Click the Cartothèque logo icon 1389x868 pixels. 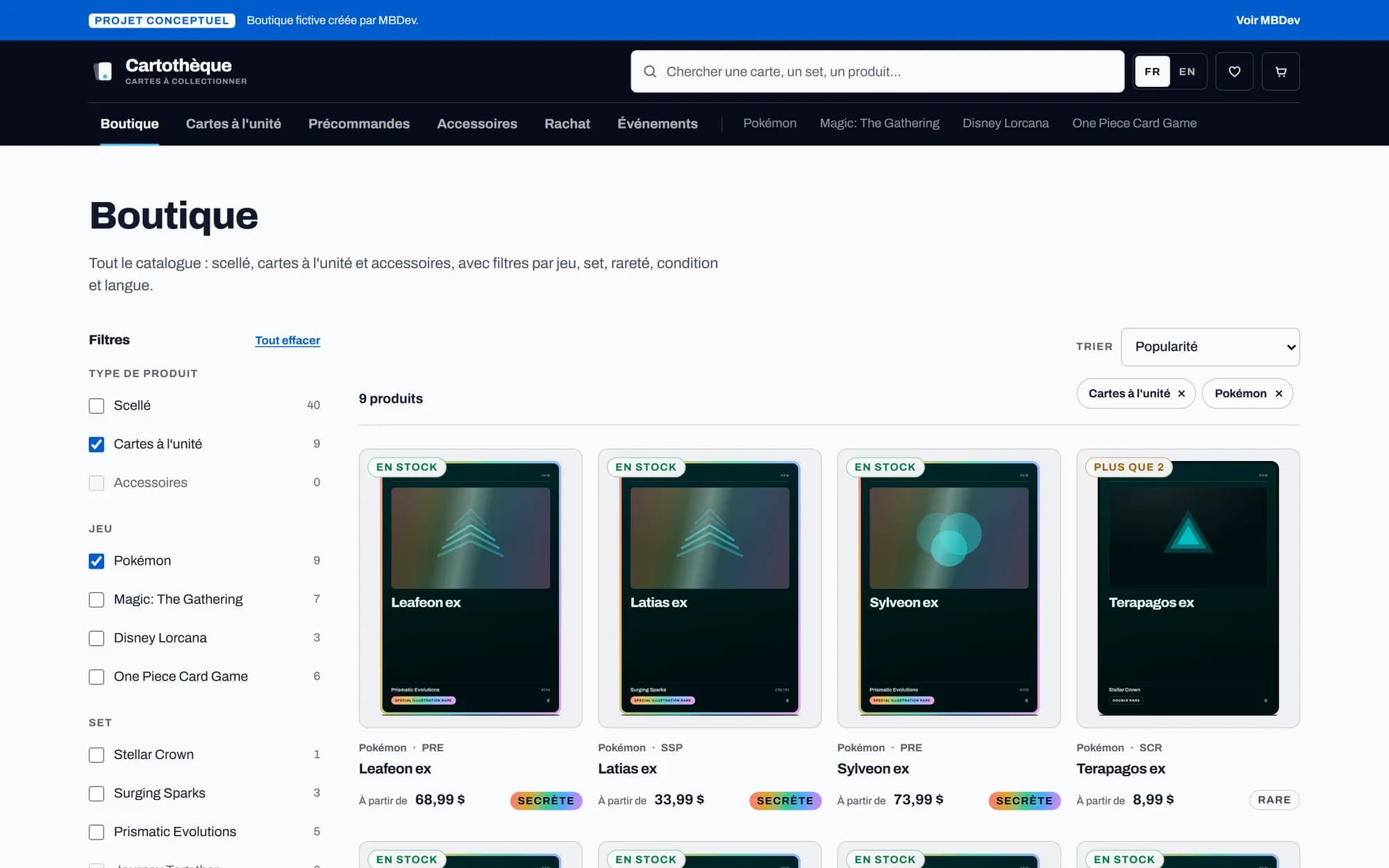pos(103,71)
